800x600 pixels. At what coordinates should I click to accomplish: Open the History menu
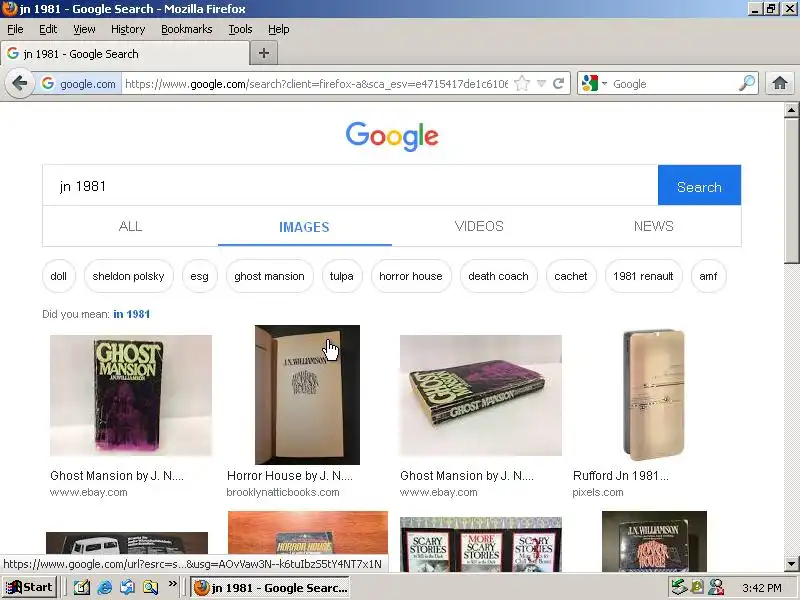pos(128,29)
